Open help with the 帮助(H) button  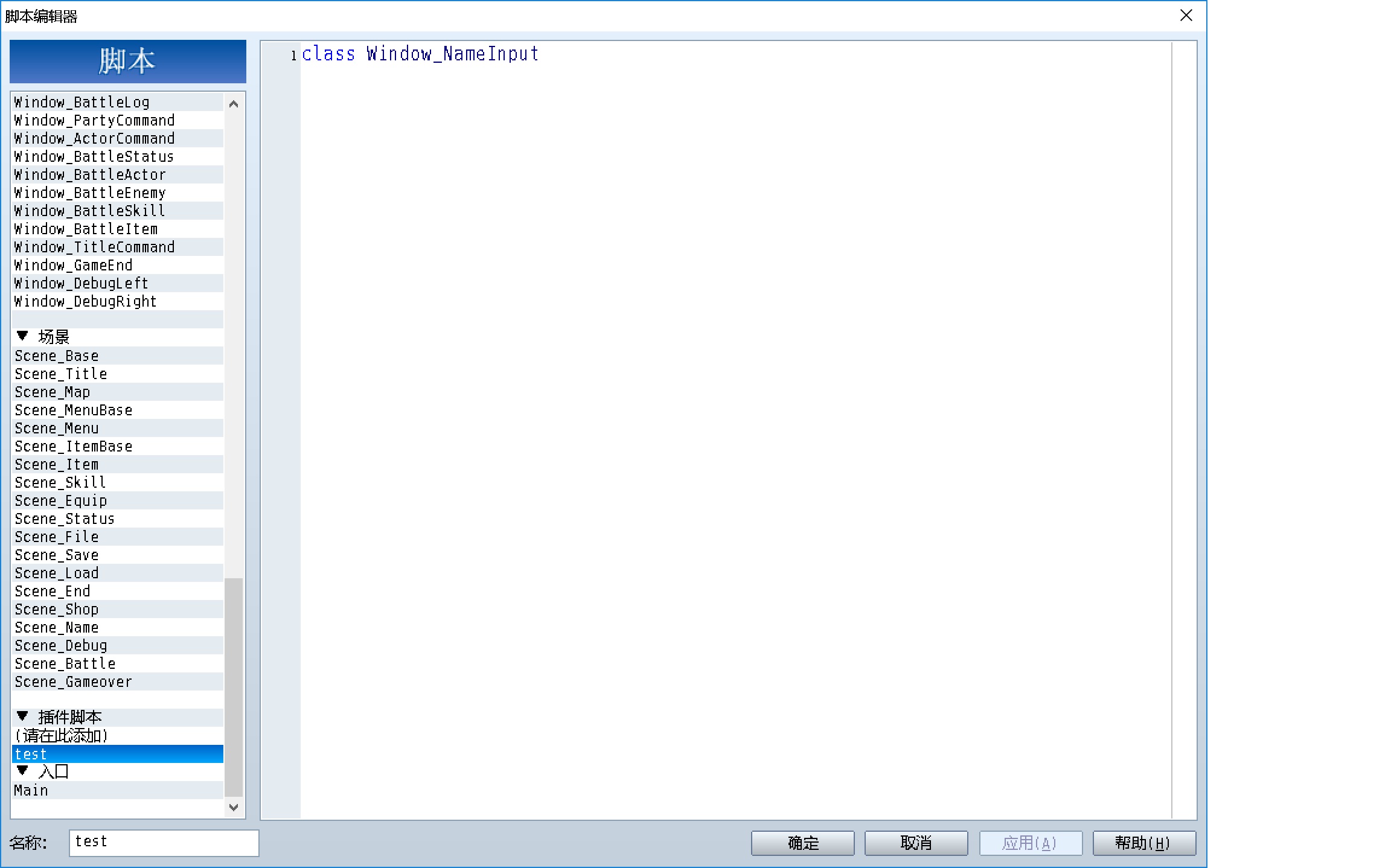click(1143, 843)
